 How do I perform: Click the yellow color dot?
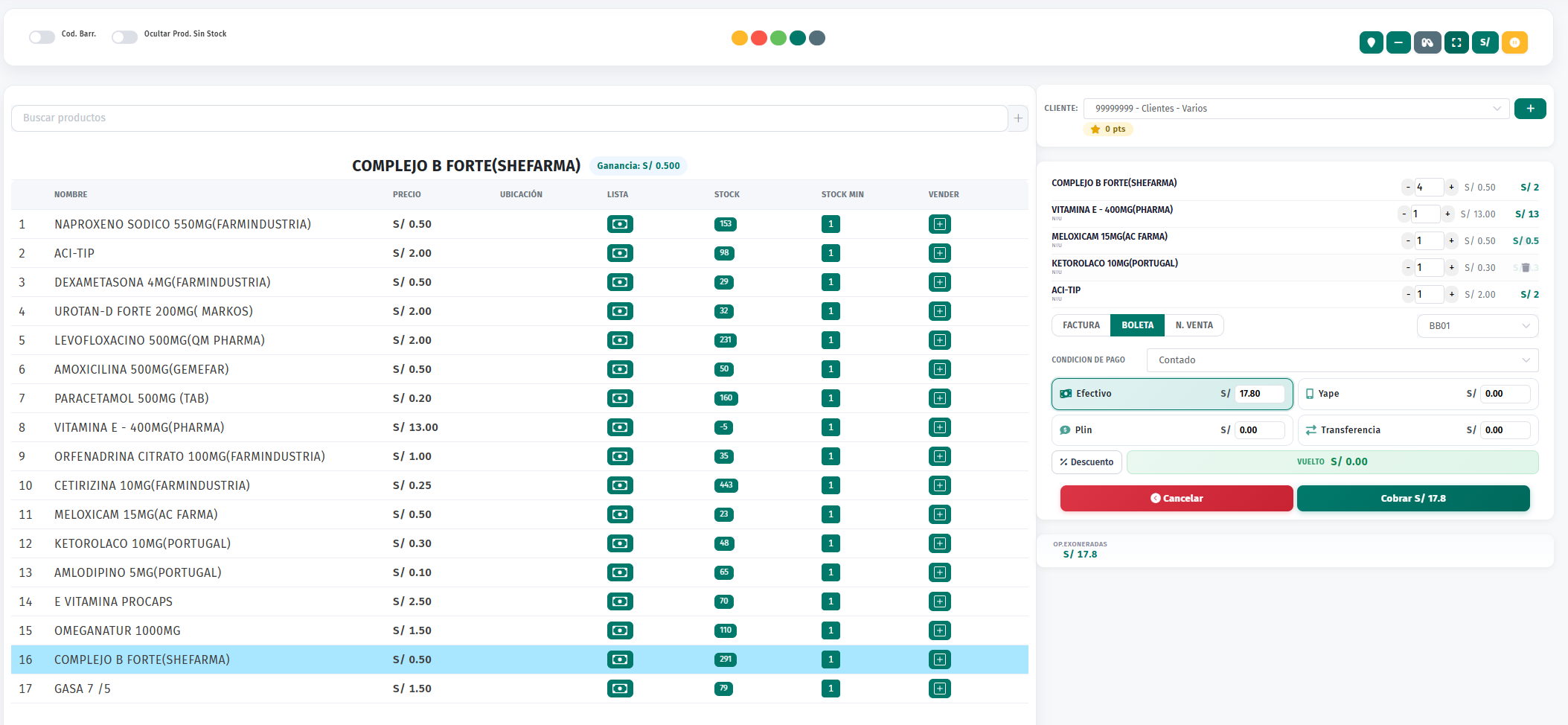[x=739, y=38]
